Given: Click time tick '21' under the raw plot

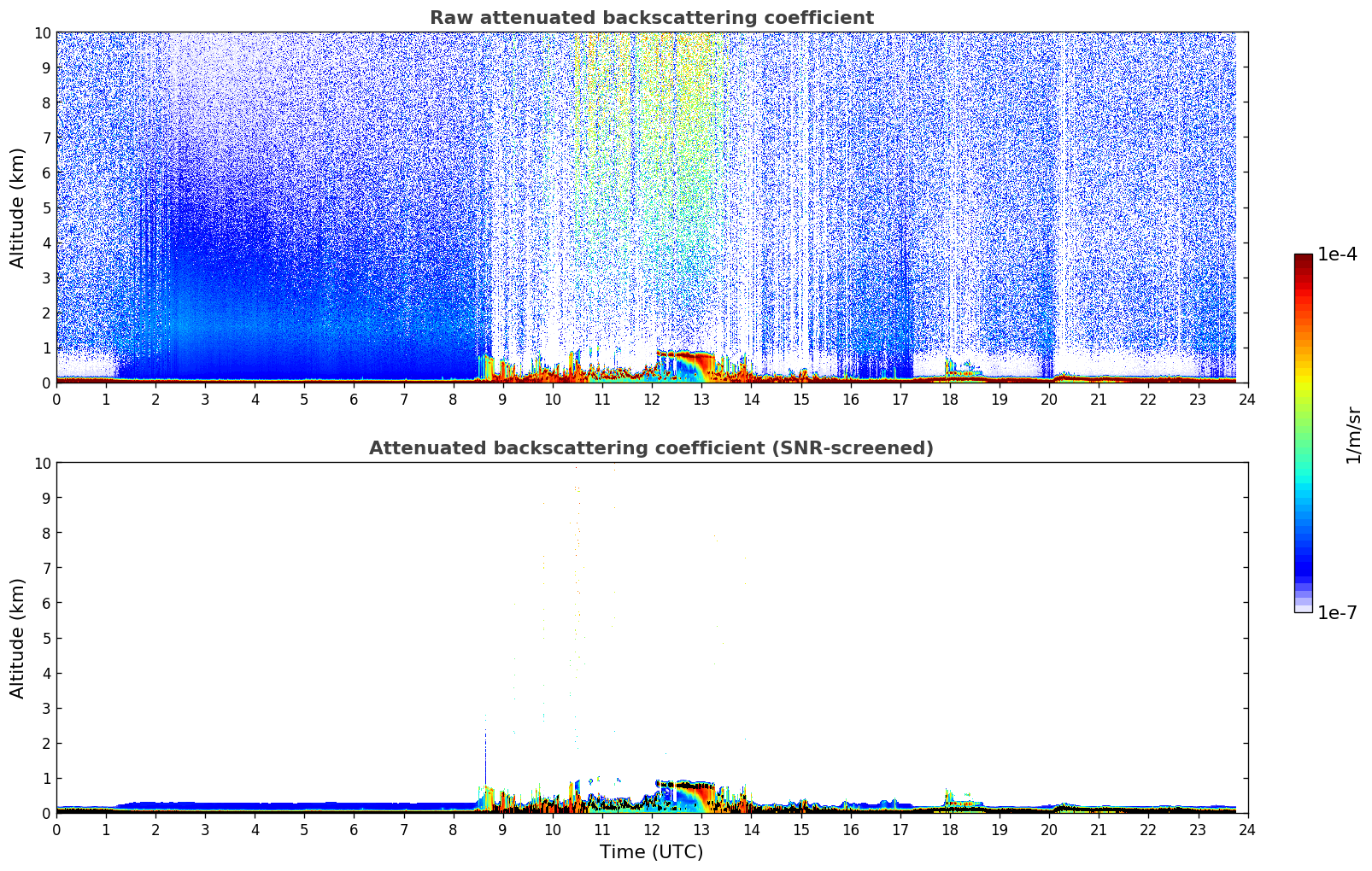Looking at the screenshot, I should (1099, 400).
